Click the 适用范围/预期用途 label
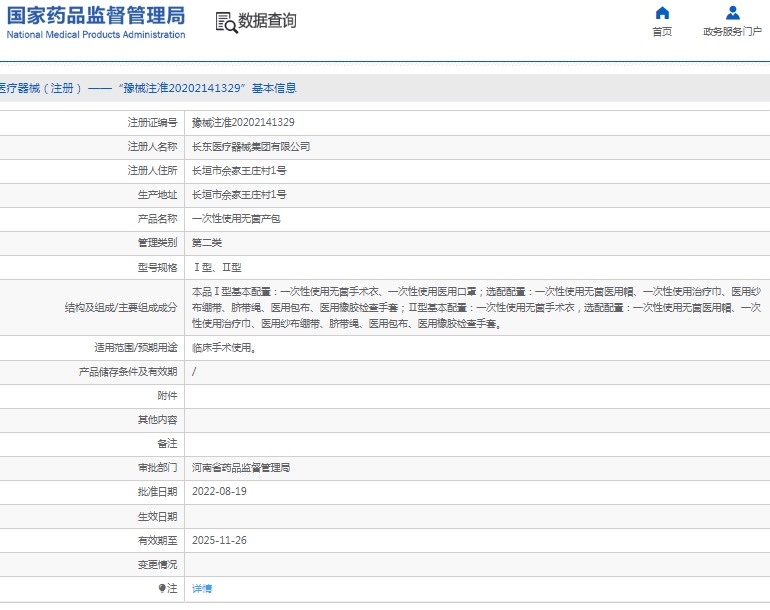770x610 pixels. tap(136, 348)
